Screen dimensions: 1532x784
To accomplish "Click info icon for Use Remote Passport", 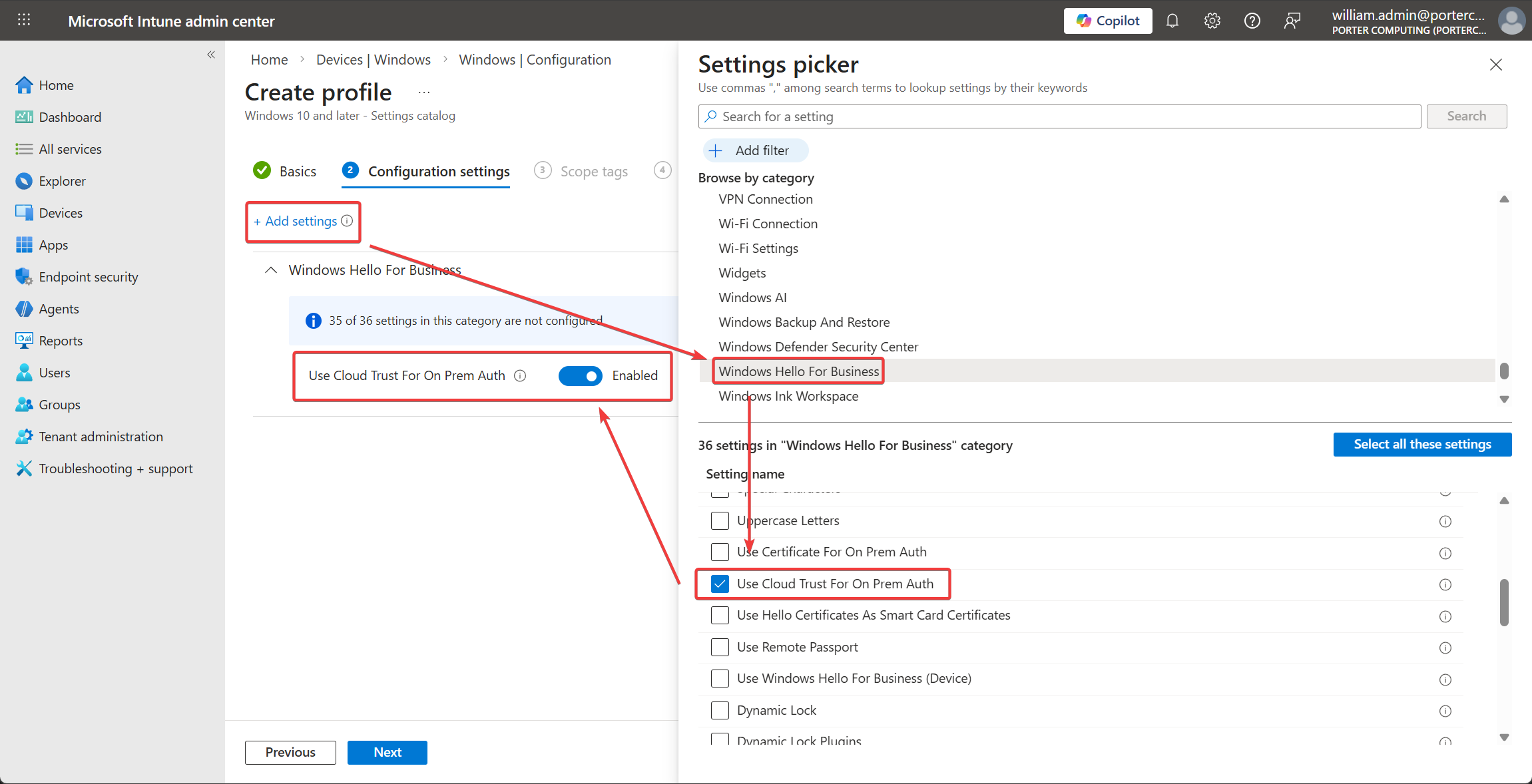I will coord(1445,648).
